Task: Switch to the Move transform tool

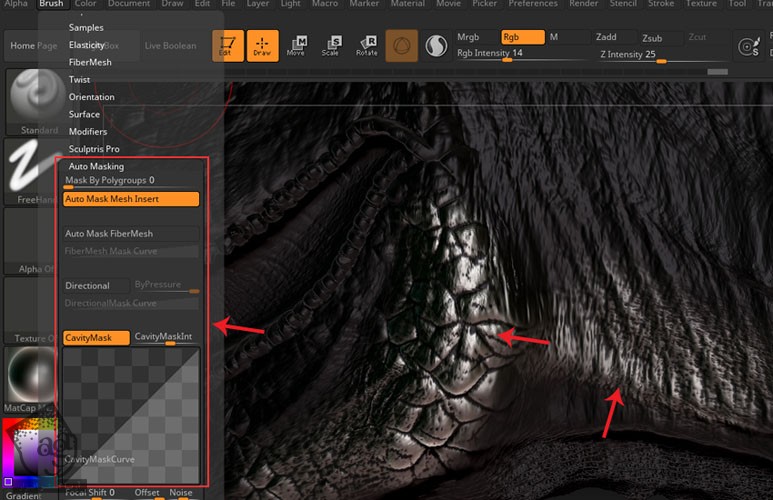Action: point(296,45)
